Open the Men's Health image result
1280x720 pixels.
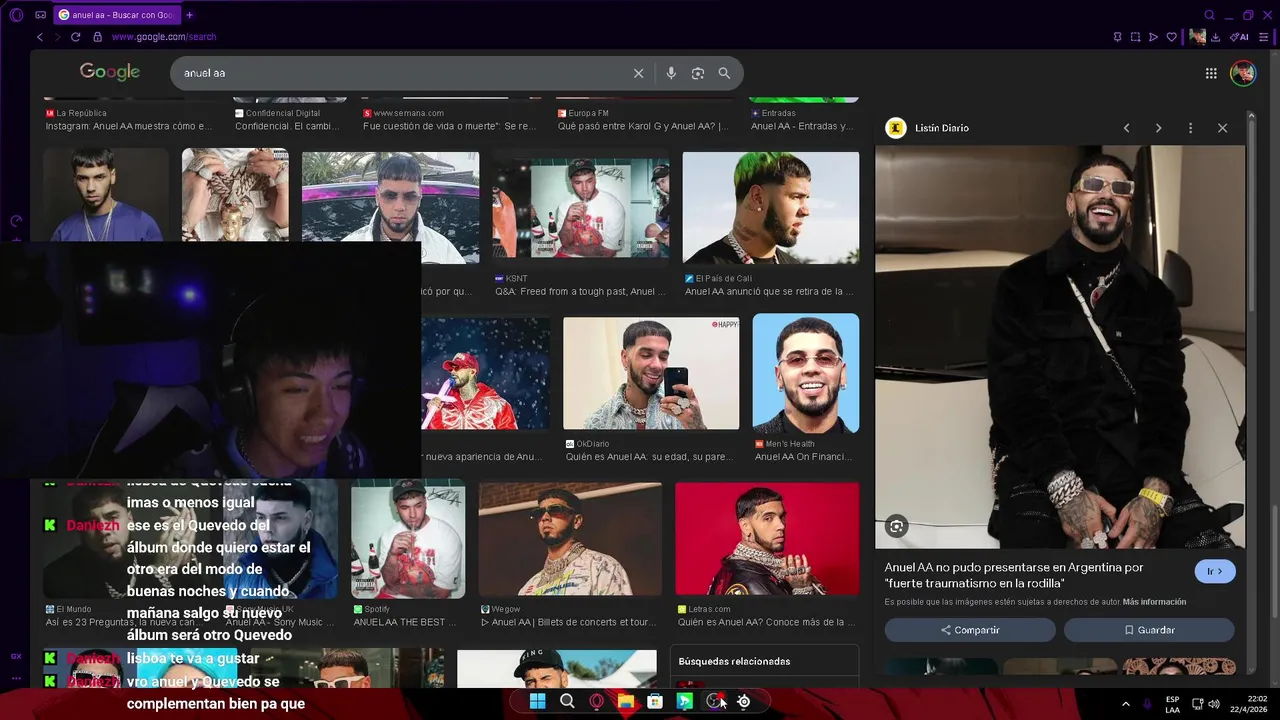(x=805, y=373)
